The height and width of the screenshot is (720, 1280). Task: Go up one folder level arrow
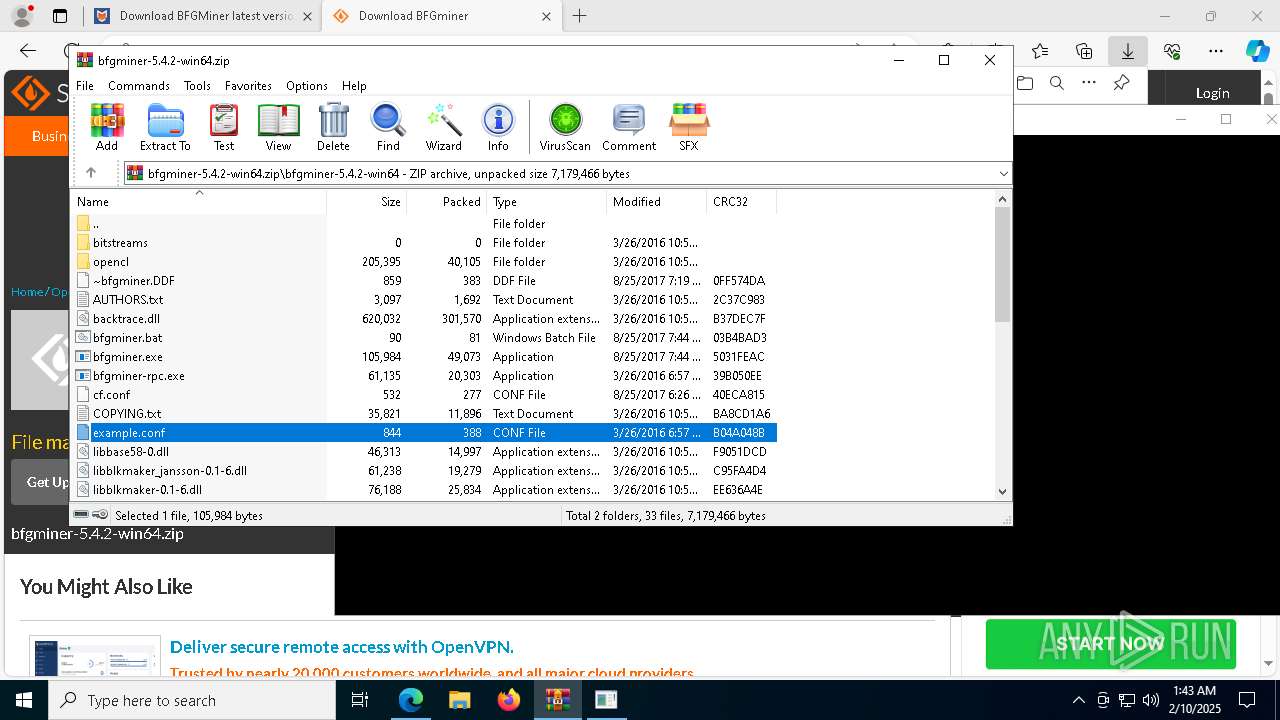pos(91,173)
